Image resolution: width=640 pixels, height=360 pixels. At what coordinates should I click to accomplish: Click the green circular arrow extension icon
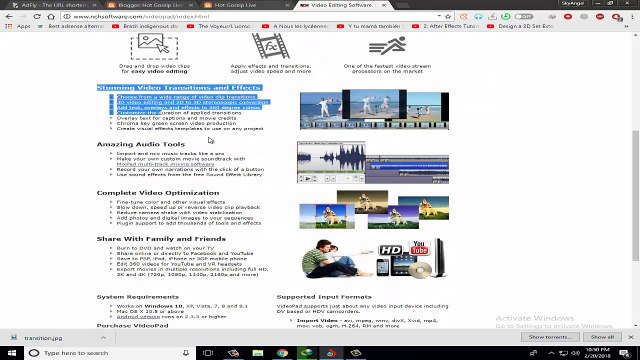506,16
